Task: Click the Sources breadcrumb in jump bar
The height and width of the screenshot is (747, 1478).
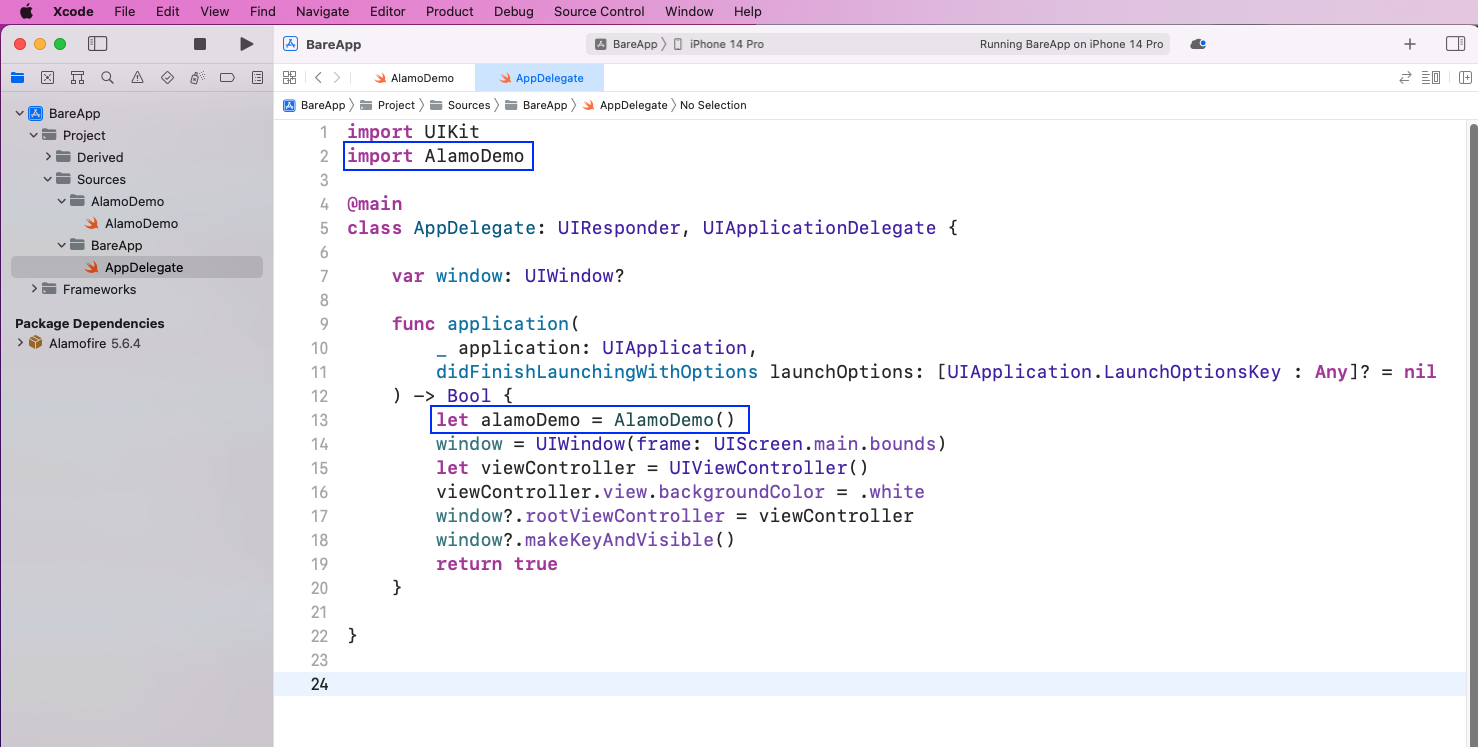Action: pyautogui.click(x=460, y=105)
